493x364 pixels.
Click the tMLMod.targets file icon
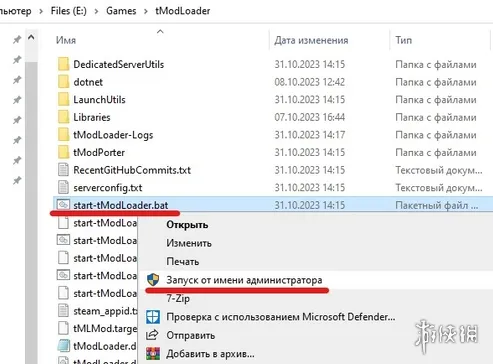pos(63,328)
